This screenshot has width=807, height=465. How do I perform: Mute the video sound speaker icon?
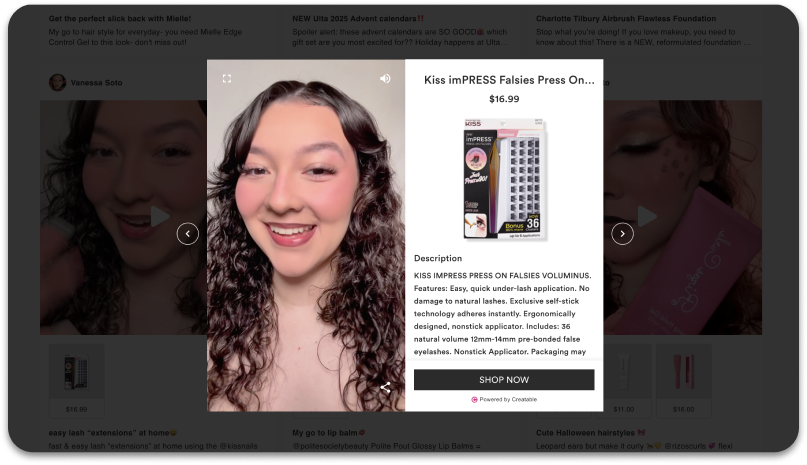coord(385,78)
